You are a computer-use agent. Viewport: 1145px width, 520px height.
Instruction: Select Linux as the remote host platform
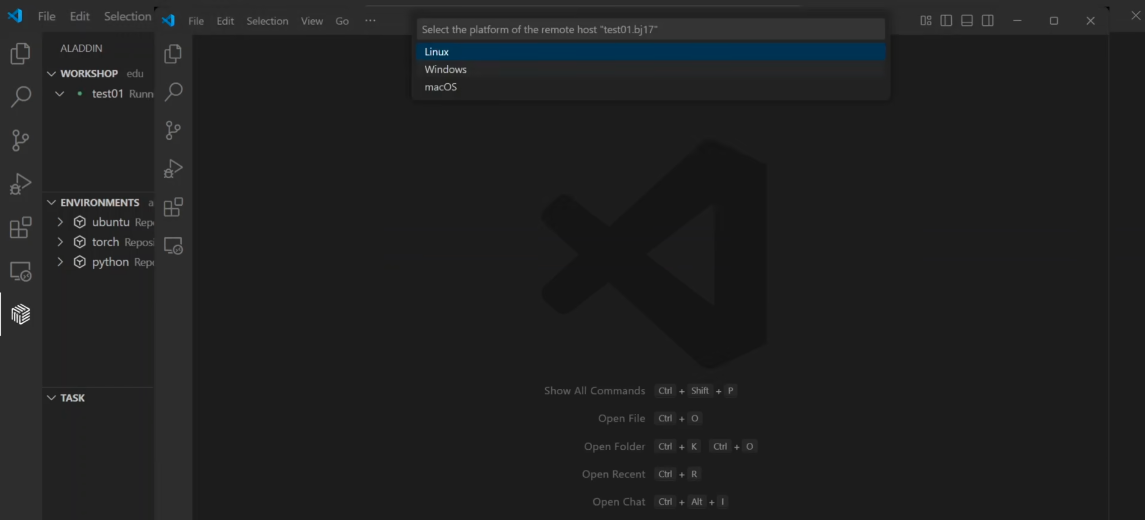[651, 52]
